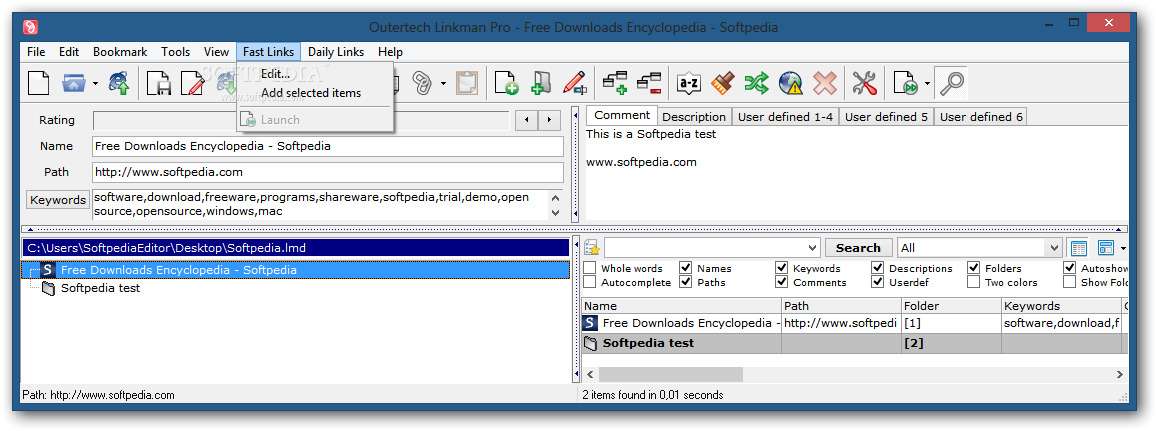The width and height of the screenshot is (1157, 431).
Task: Uncheck the Userdef search option
Action: coord(878,282)
